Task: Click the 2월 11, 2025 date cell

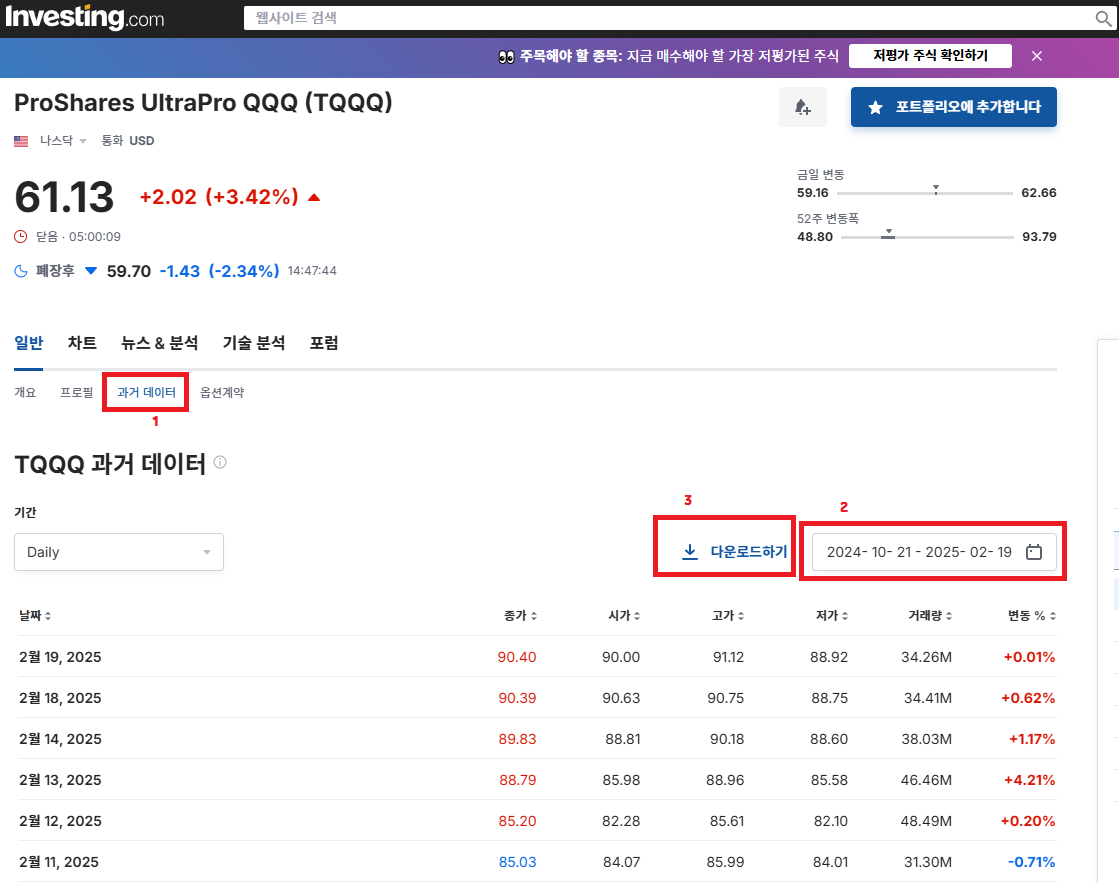Action: [x=59, y=862]
